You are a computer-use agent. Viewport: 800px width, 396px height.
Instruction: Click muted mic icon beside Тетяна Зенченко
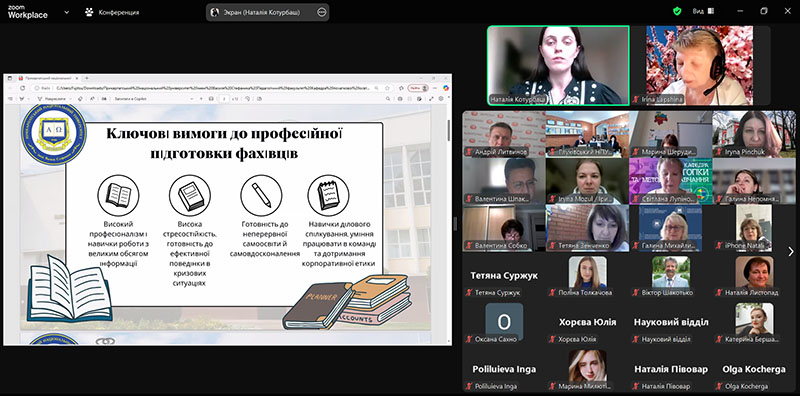[x=552, y=245]
